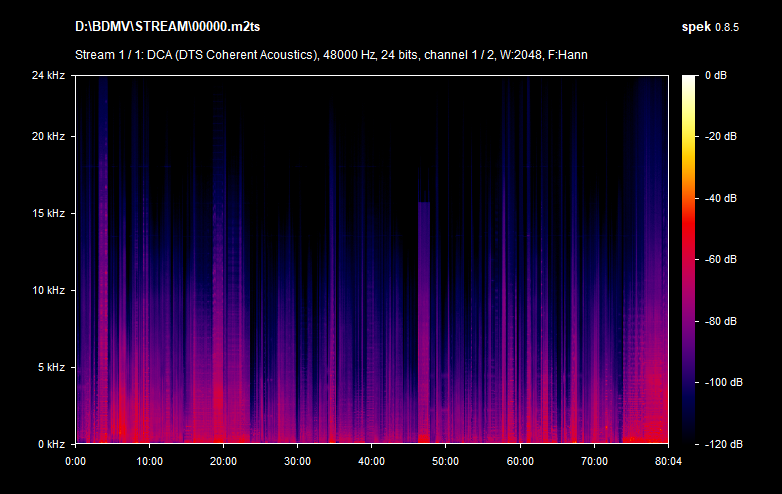Click the -20 dB scale label
Image resolution: width=782 pixels, height=494 pixels.
pyautogui.click(x=721, y=136)
